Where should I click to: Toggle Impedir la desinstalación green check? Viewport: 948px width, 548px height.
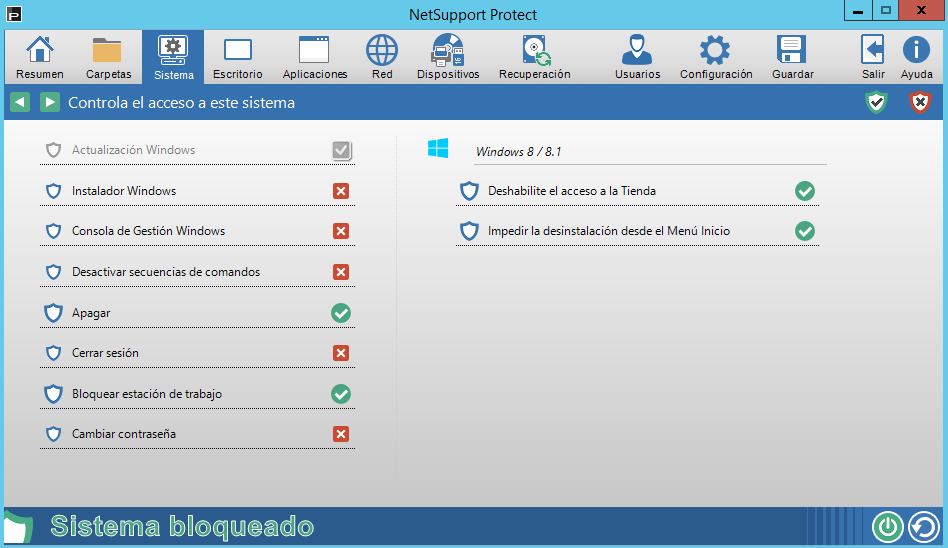point(805,231)
